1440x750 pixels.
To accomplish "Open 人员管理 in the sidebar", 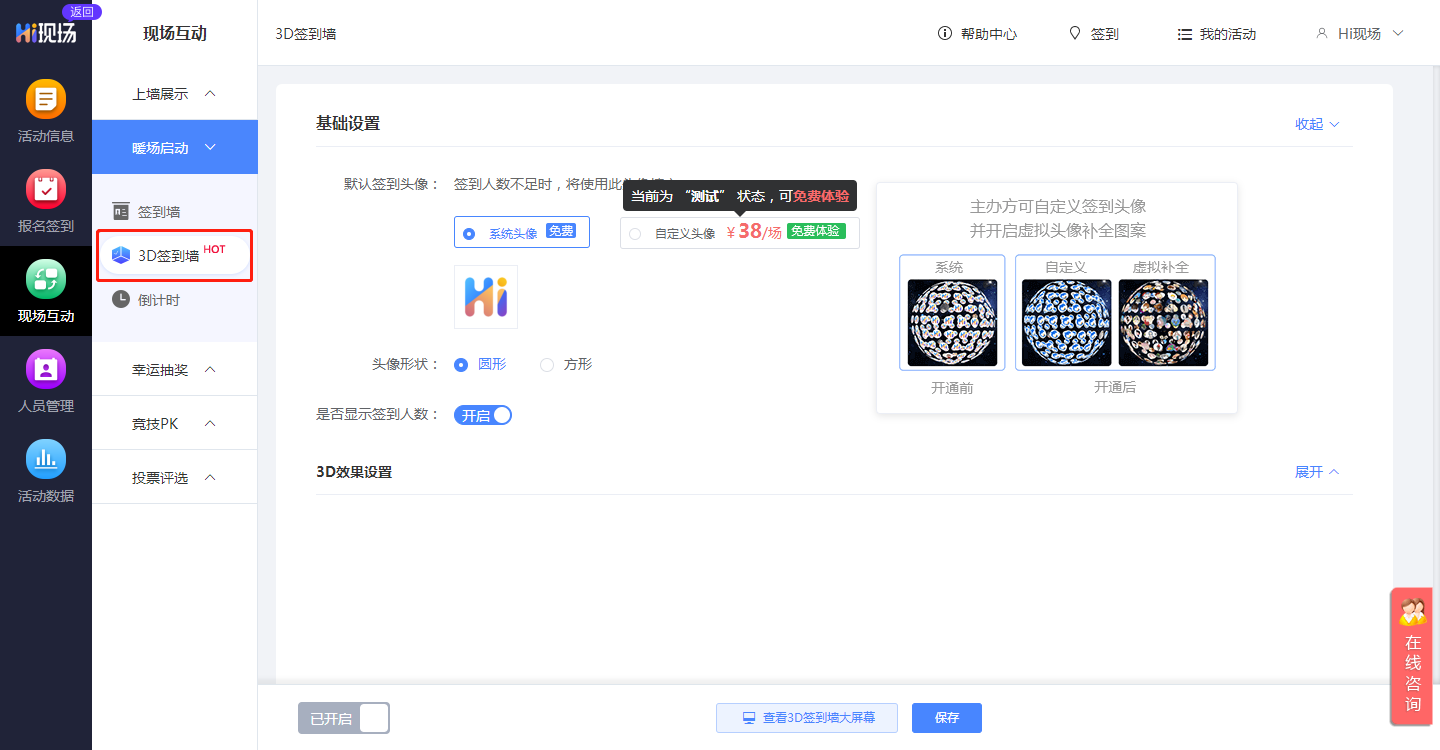I will click(x=45, y=379).
